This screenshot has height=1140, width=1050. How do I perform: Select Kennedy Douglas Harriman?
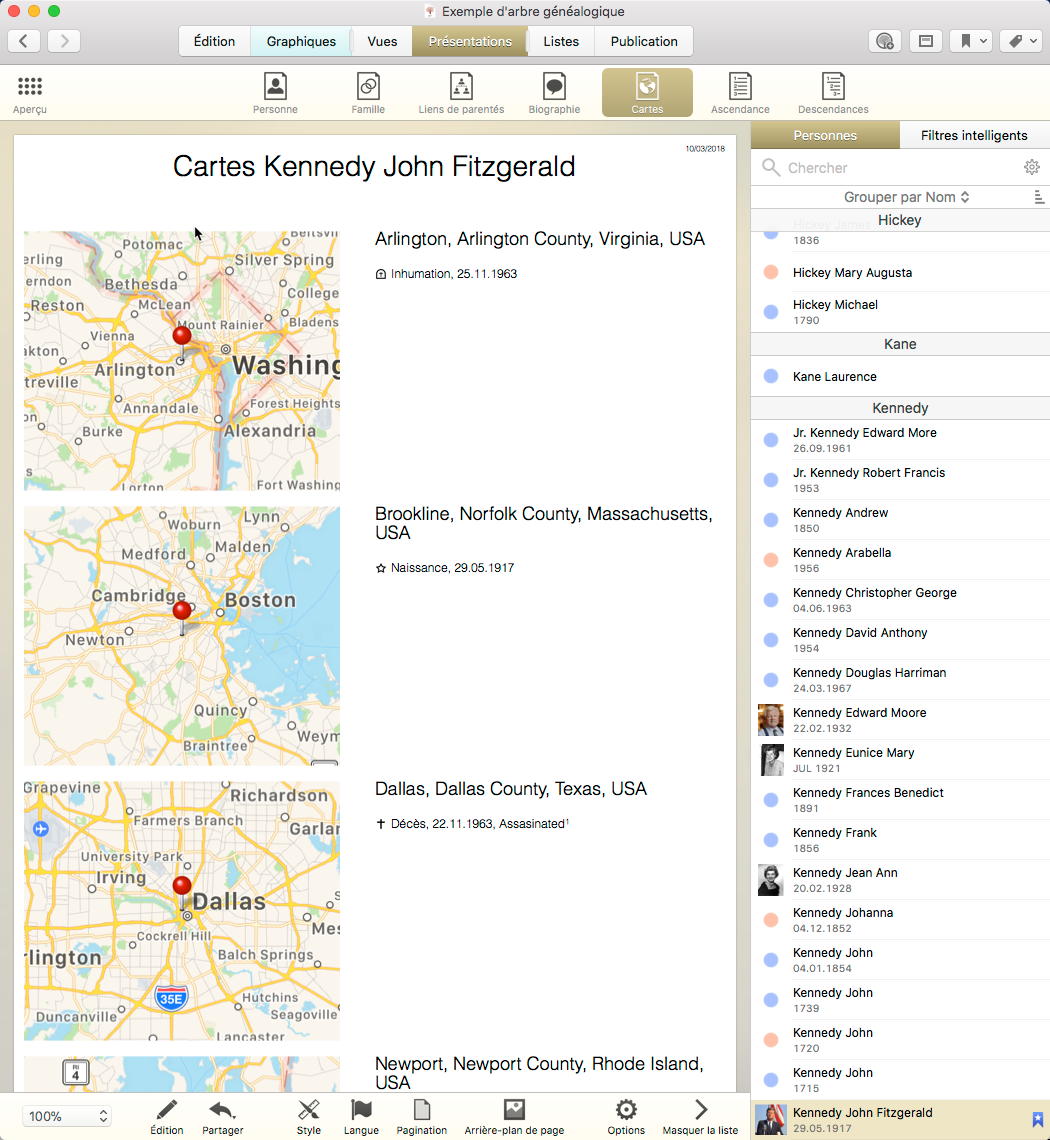900,680
